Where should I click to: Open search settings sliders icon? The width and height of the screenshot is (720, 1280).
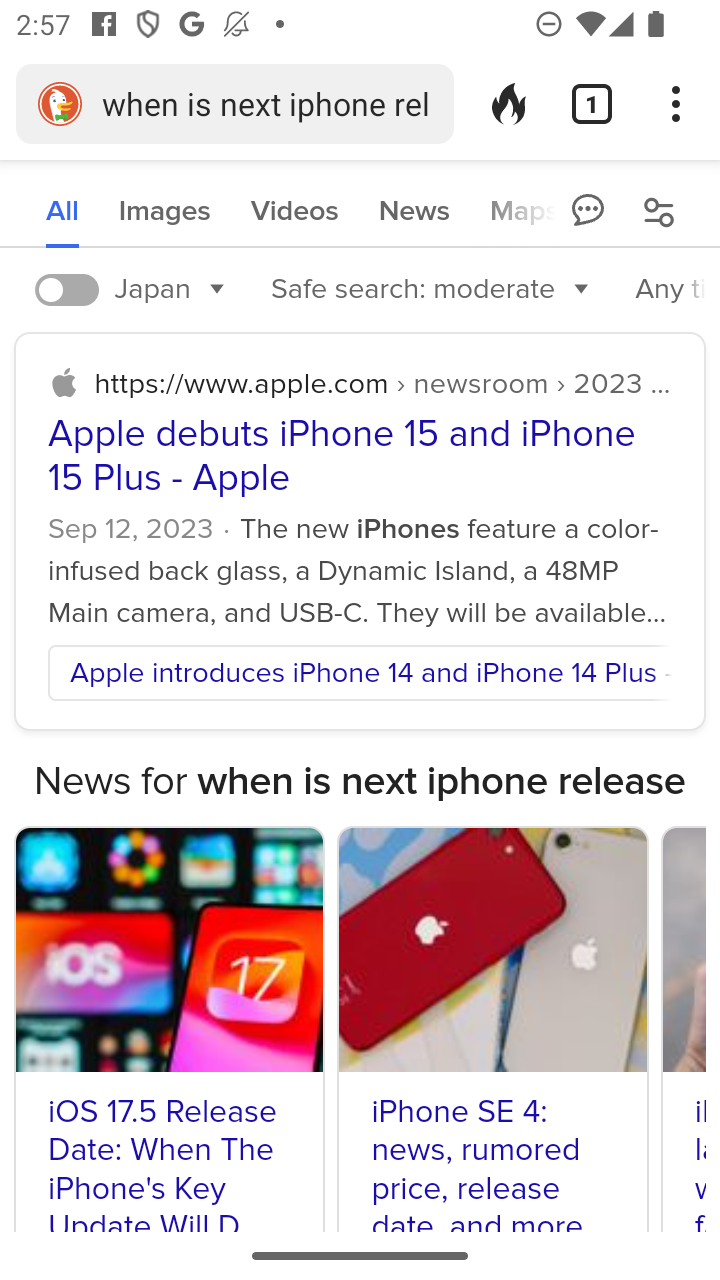[x=659, y=211]
